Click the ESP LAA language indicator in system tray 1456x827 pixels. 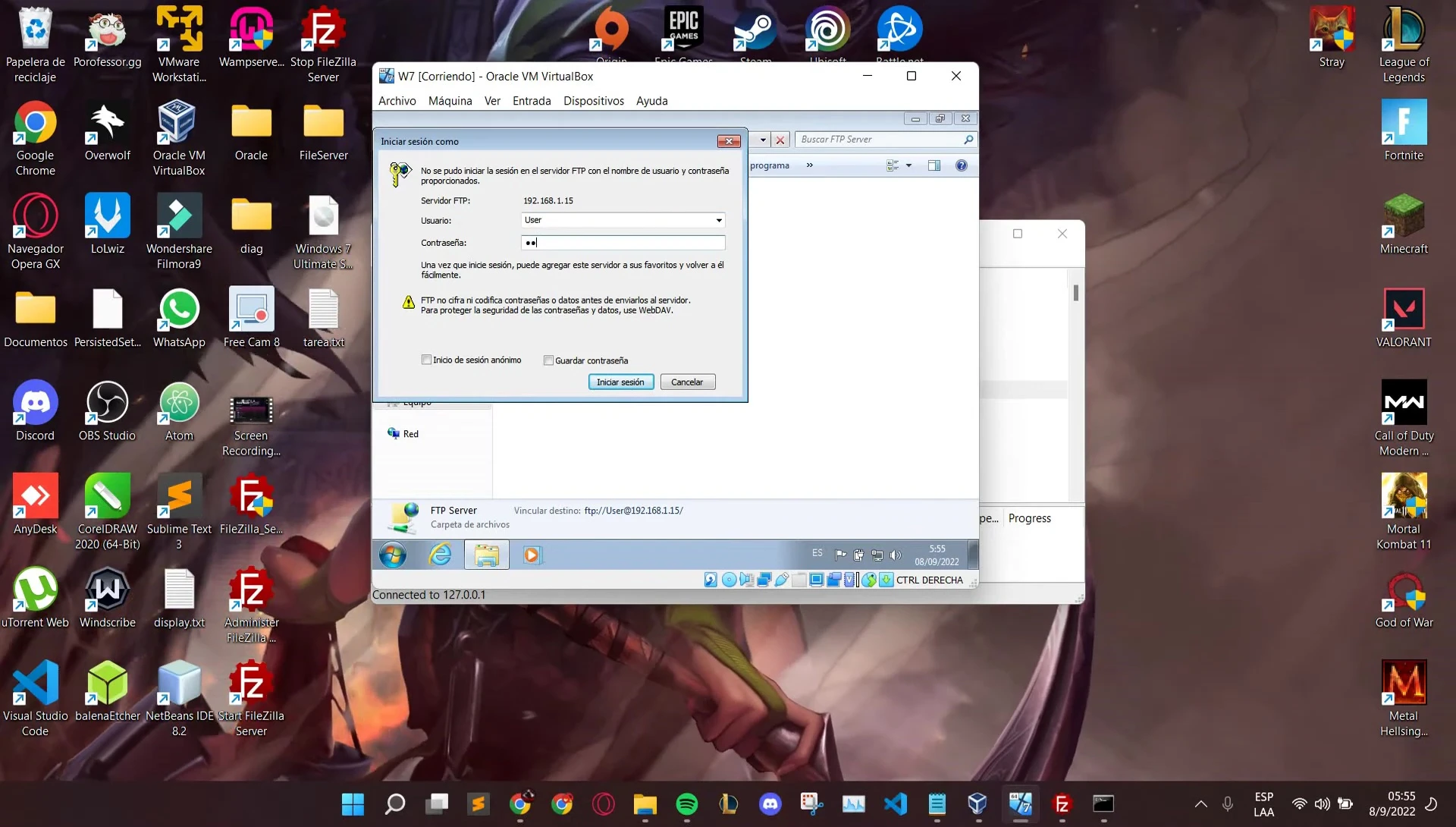tap(1263, 804)
